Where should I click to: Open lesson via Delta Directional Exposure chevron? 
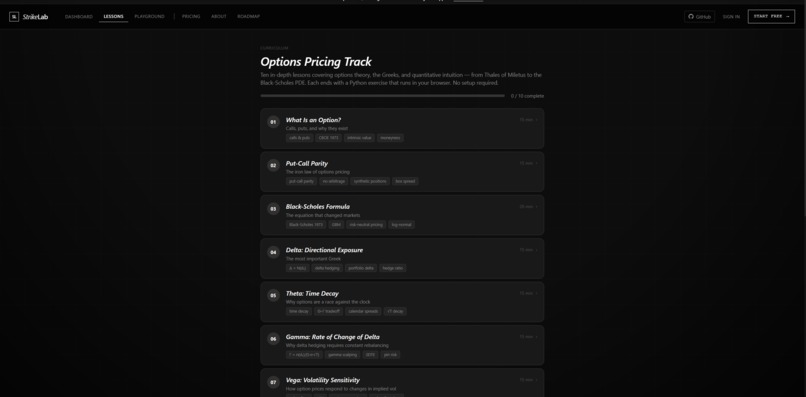(537, 250)
